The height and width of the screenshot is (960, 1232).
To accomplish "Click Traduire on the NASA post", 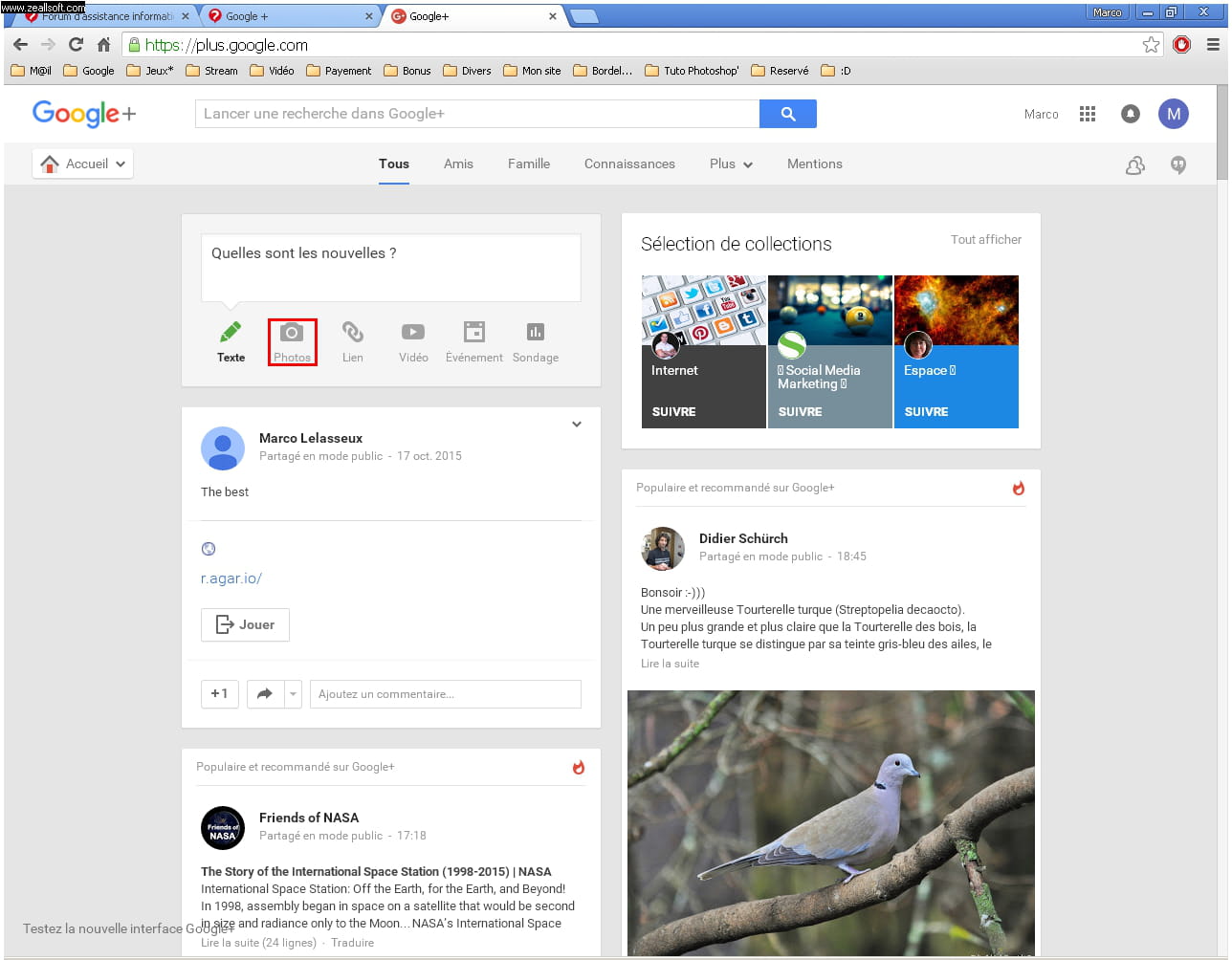I will pyautogui.click(x=353, y=943).
